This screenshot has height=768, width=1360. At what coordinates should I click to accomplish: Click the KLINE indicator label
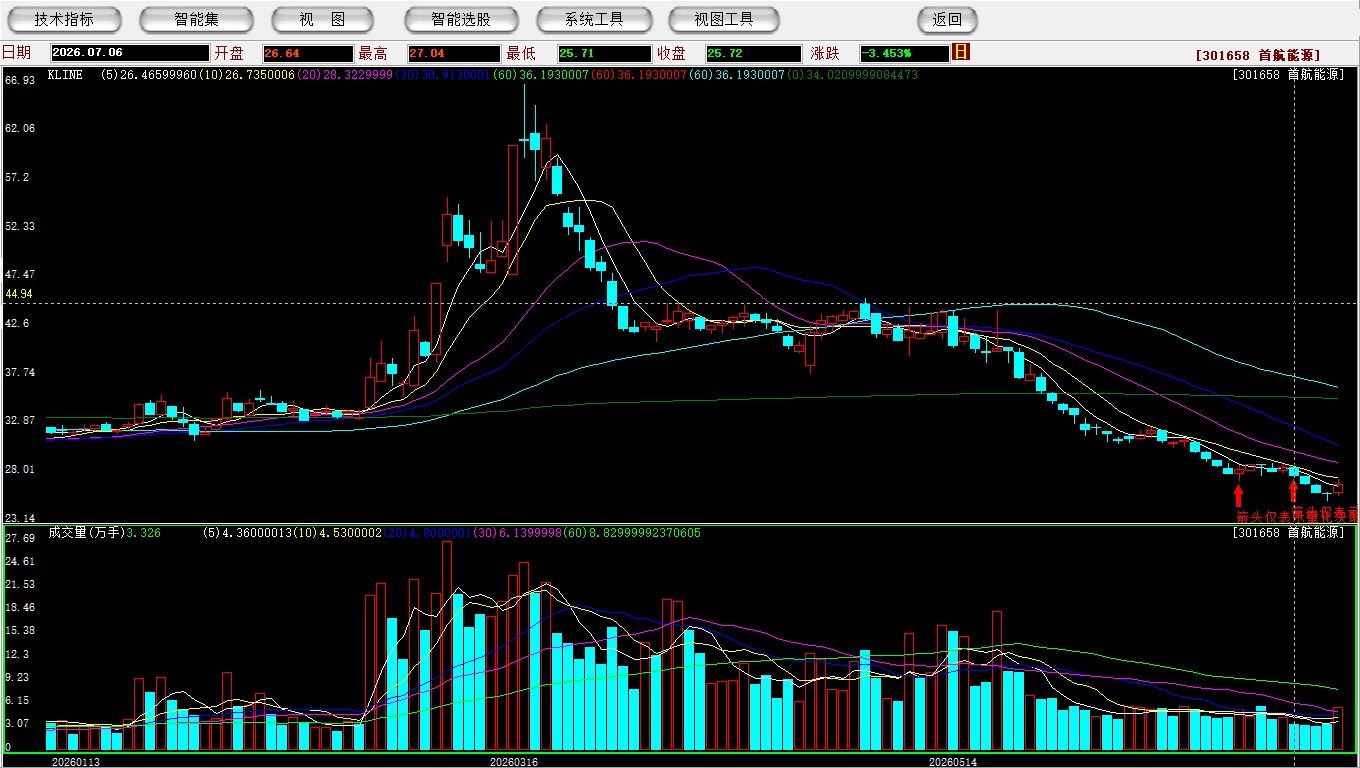[65, 75]
